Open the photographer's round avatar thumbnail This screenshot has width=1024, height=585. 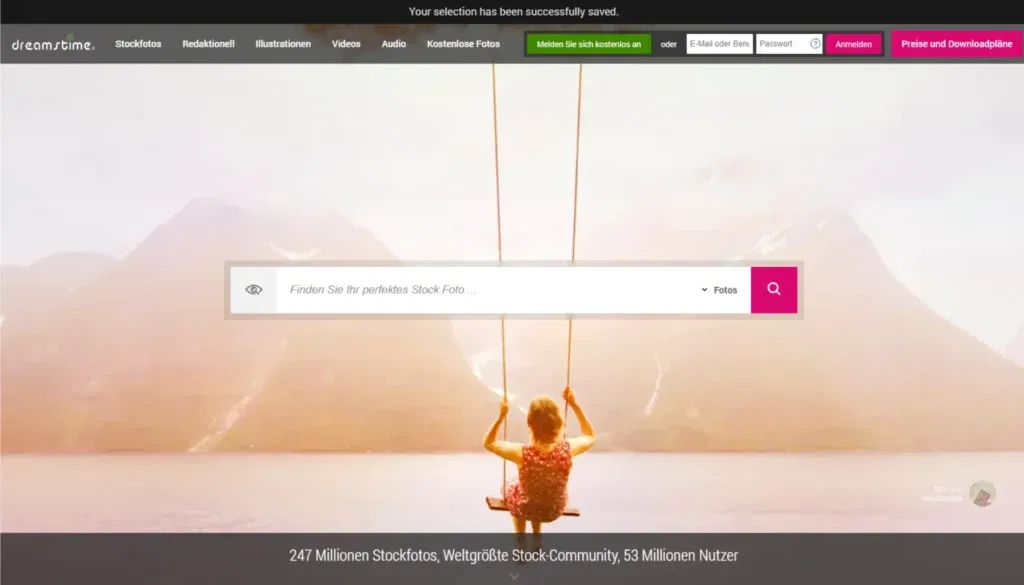point(983,493)
